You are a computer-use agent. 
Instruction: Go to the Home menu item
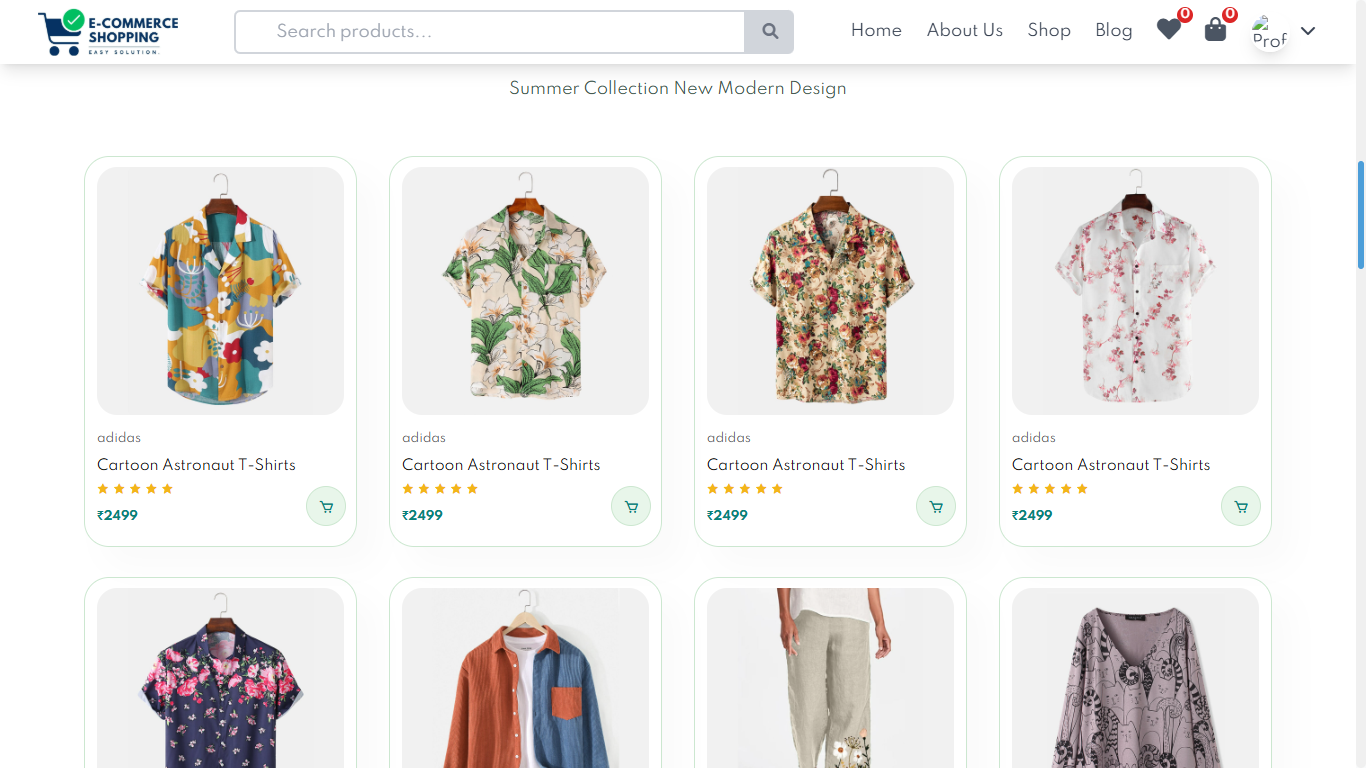876,30
